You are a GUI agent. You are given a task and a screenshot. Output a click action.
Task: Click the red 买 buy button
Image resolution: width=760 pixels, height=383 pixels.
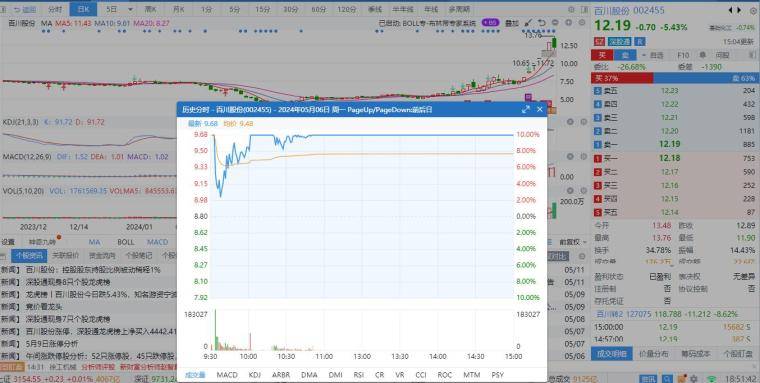pyautogui.click(x=602, y=55)
